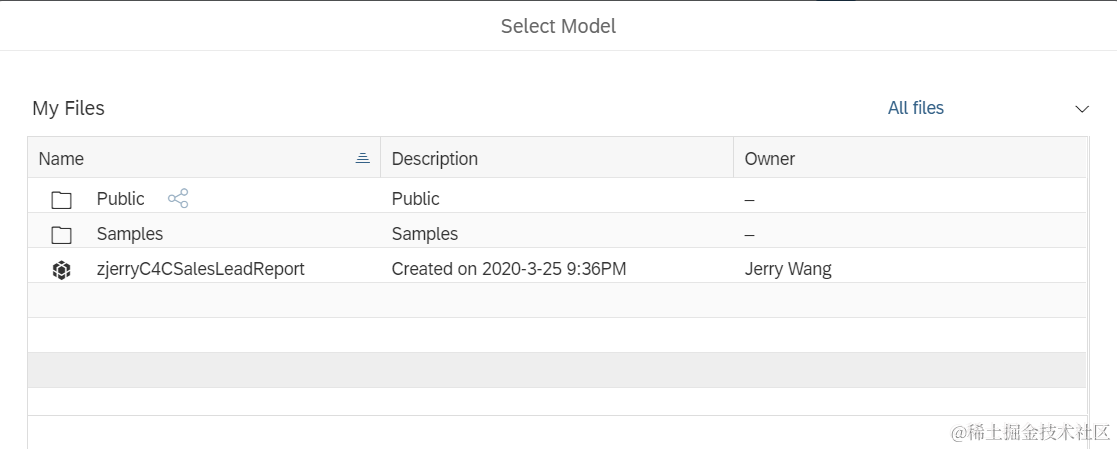Click the 'Created on 2020-3-25 9:36PM' description
The width and height of the screenshot is (1117, 449).
(508, 269)
